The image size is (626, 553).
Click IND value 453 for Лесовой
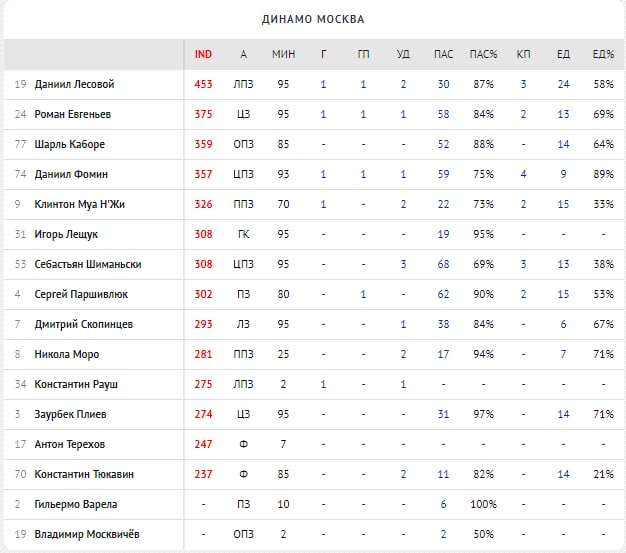[x=203, y=84]
